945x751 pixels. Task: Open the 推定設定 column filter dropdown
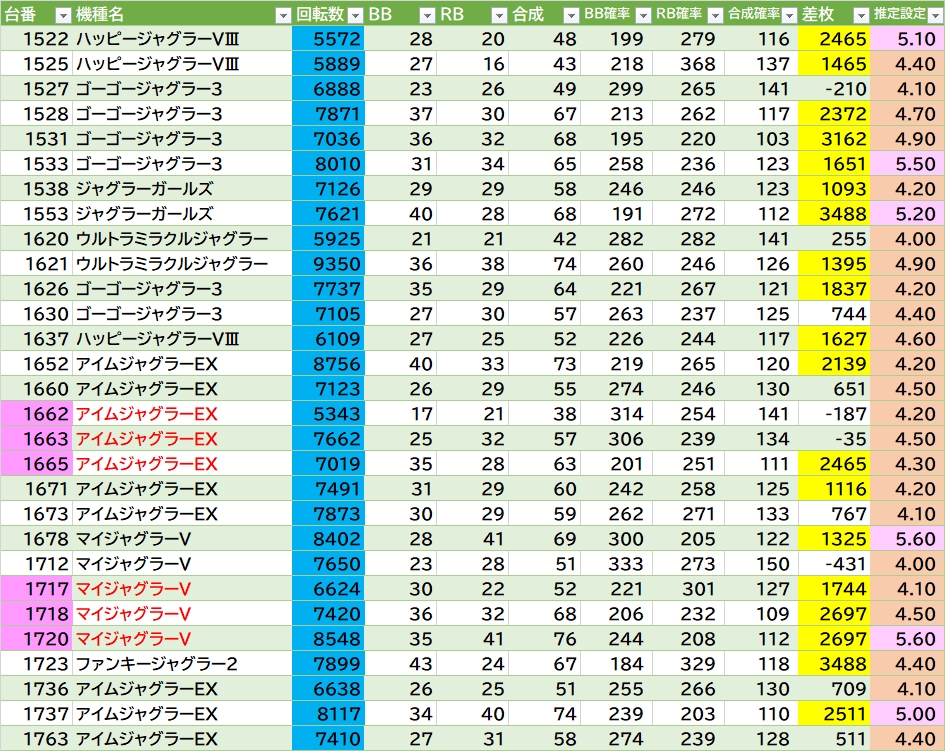(x=935, y=16)
